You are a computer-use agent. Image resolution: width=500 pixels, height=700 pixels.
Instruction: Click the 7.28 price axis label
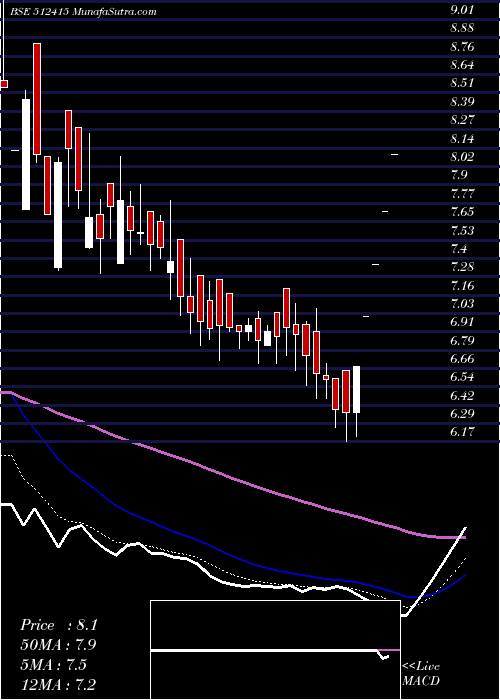coord(462,267)
